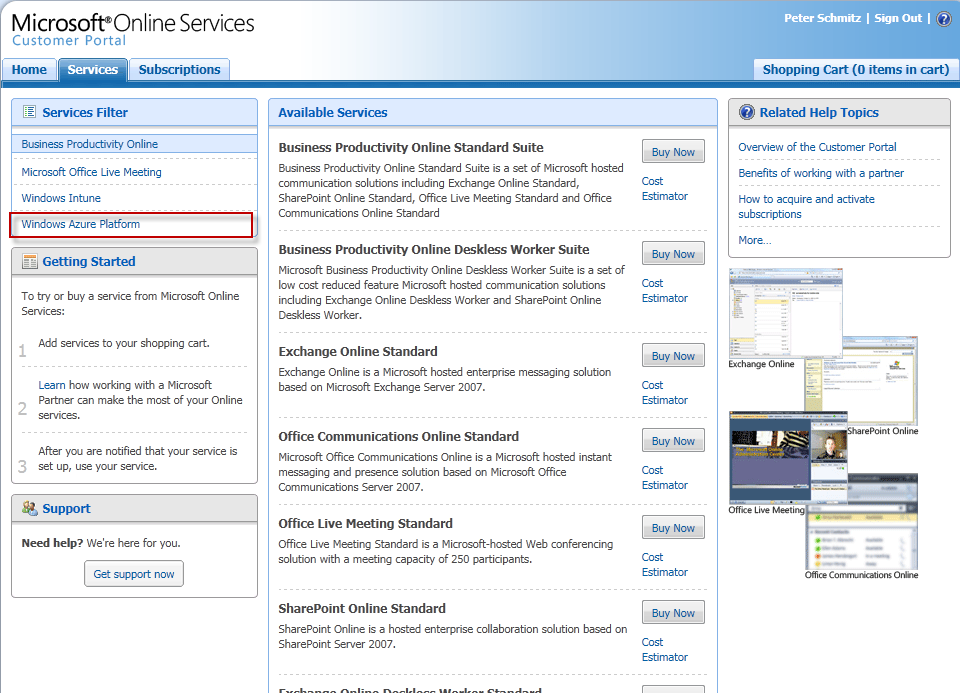Click the Learn link about Microsoft Partners
This screenshot has height=693, width=960.
(x=51, y=385)
